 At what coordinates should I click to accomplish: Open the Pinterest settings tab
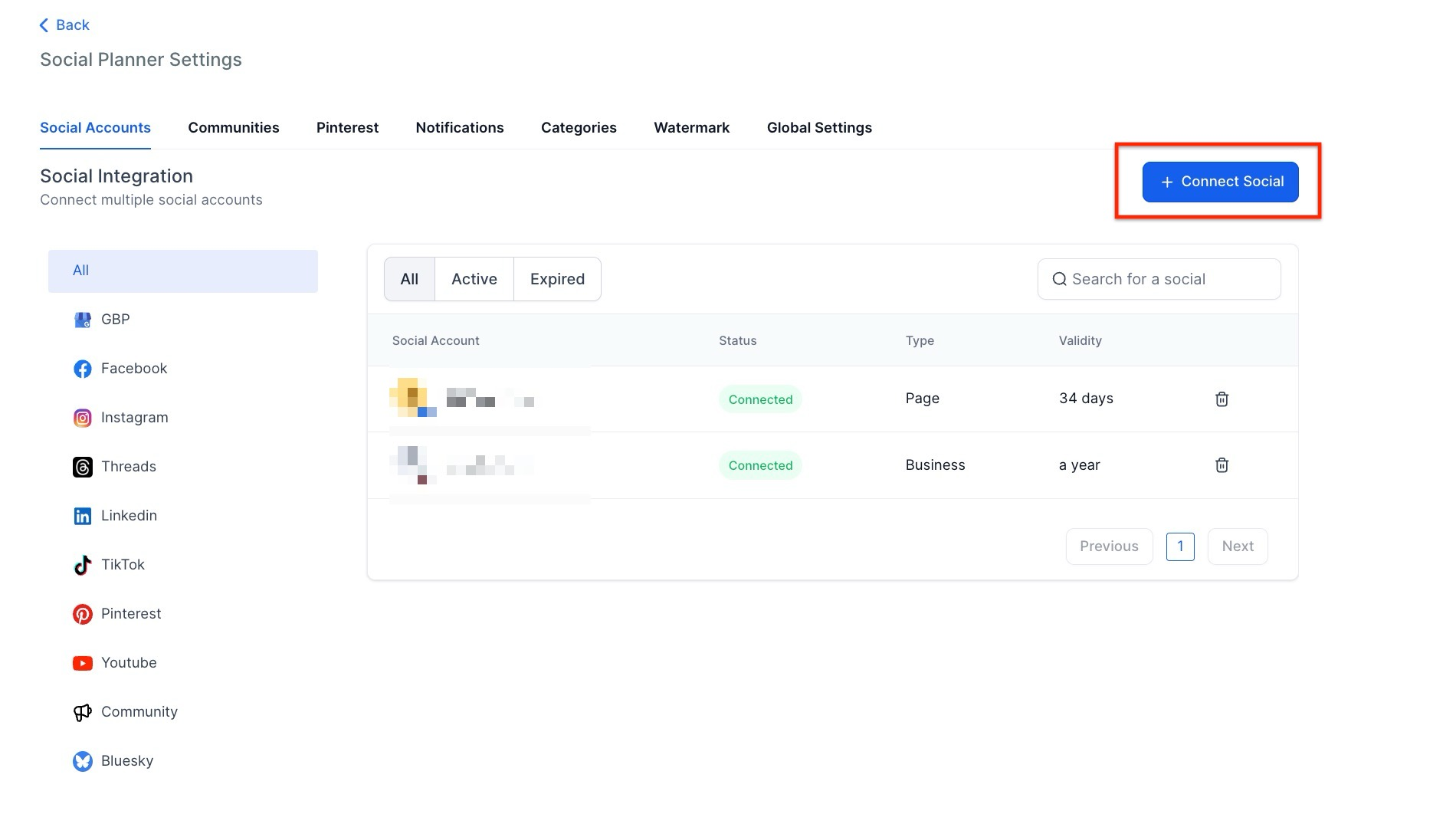click(347, 127)
